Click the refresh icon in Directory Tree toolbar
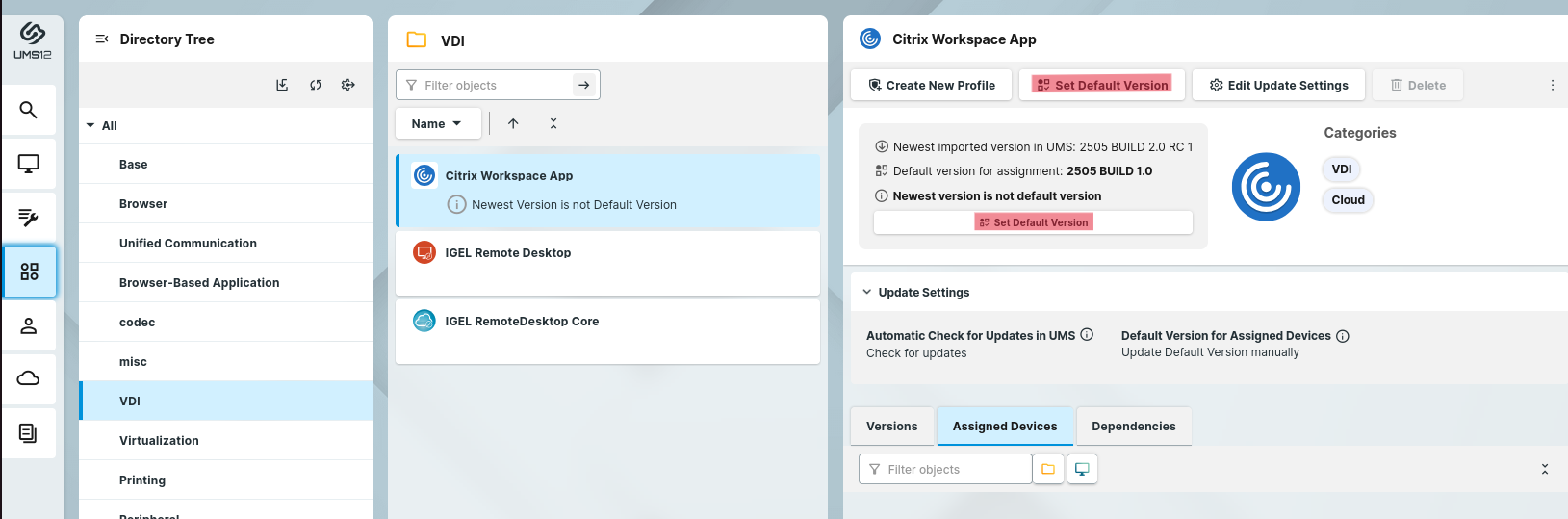1568x519 pixels. 315,85
